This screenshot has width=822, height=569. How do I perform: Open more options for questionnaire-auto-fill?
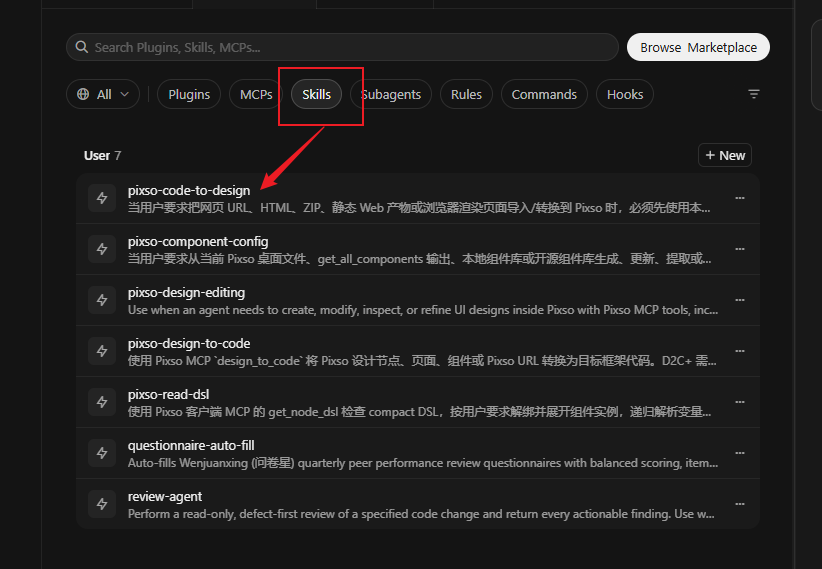point(740,453)
